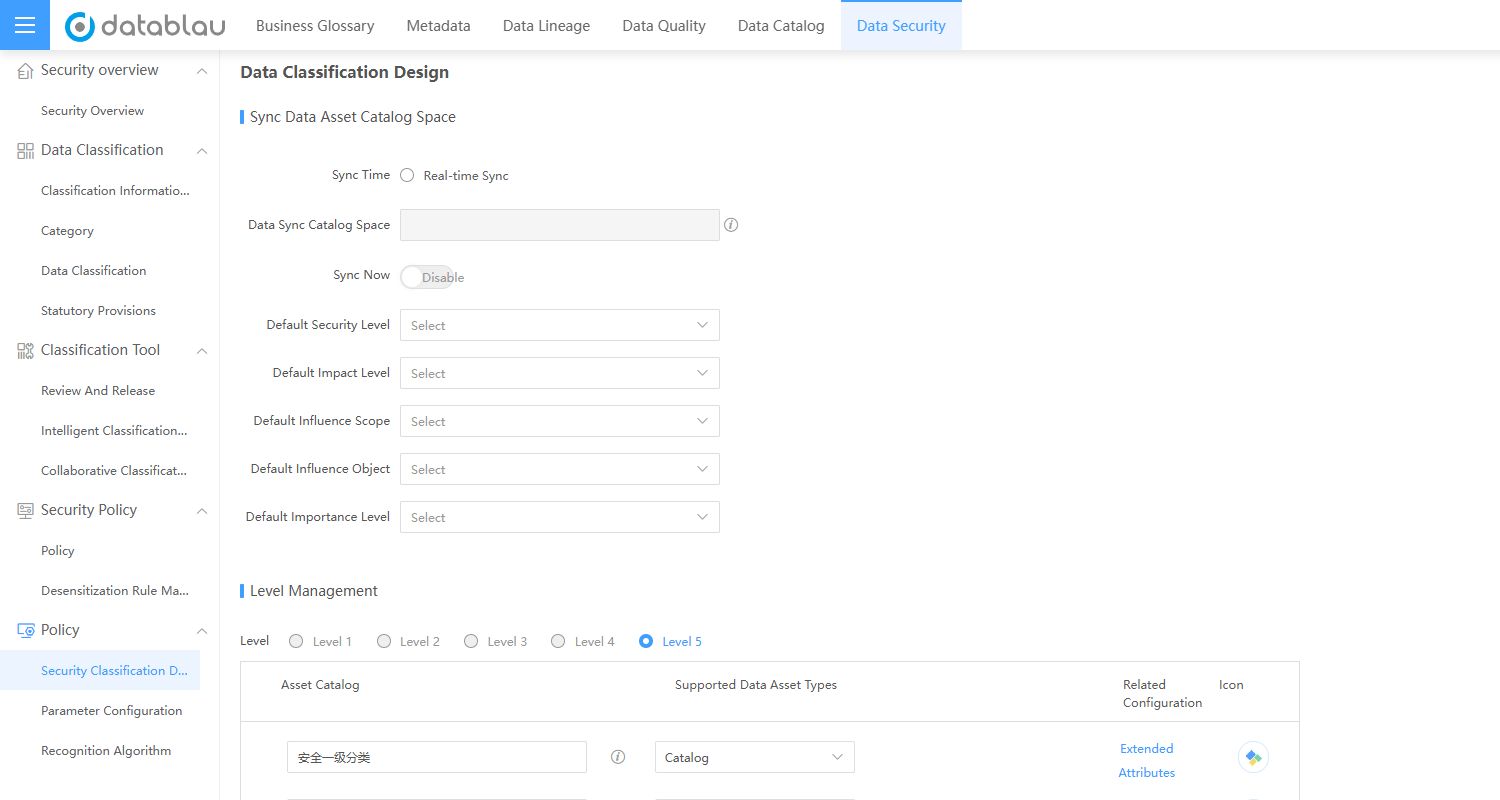The image size is (1500, 800).
Task: Open the hamburger menu in the top-left corner
Action: 25,25
